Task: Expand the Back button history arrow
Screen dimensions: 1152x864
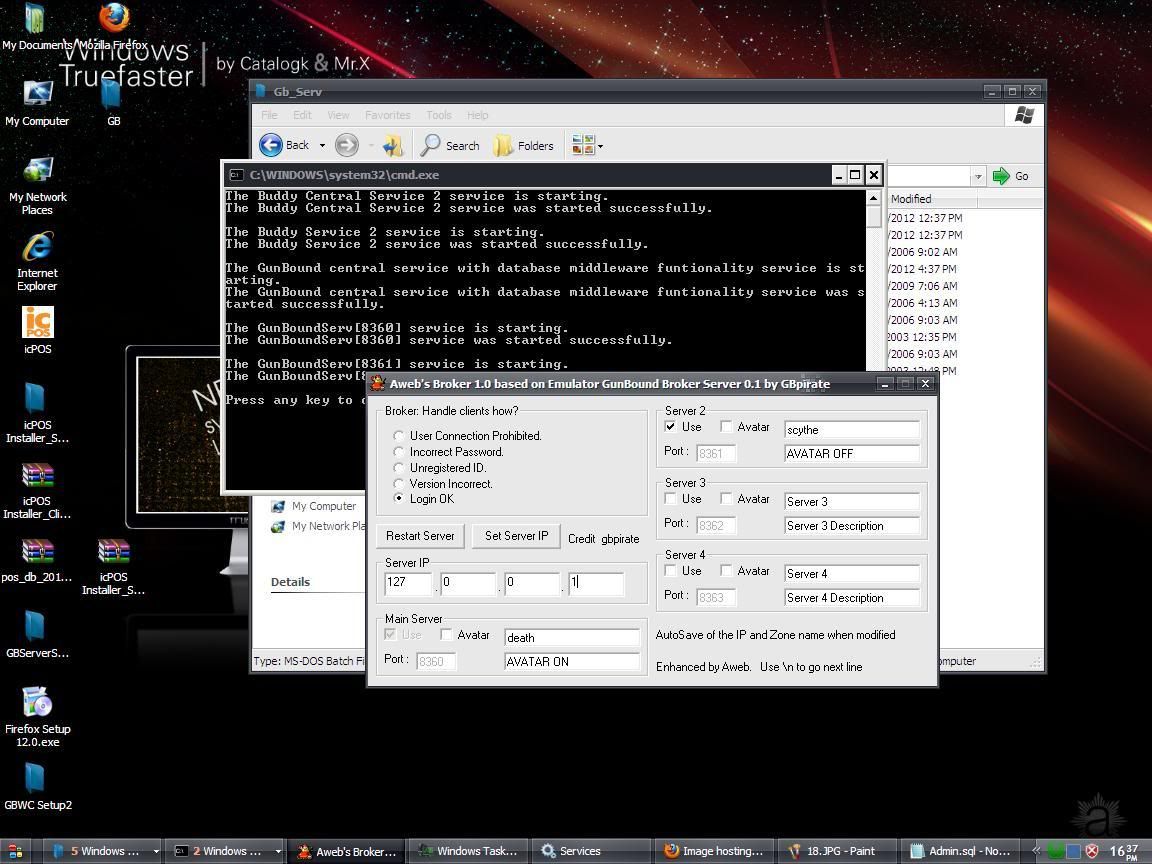Action: point(322,146)
